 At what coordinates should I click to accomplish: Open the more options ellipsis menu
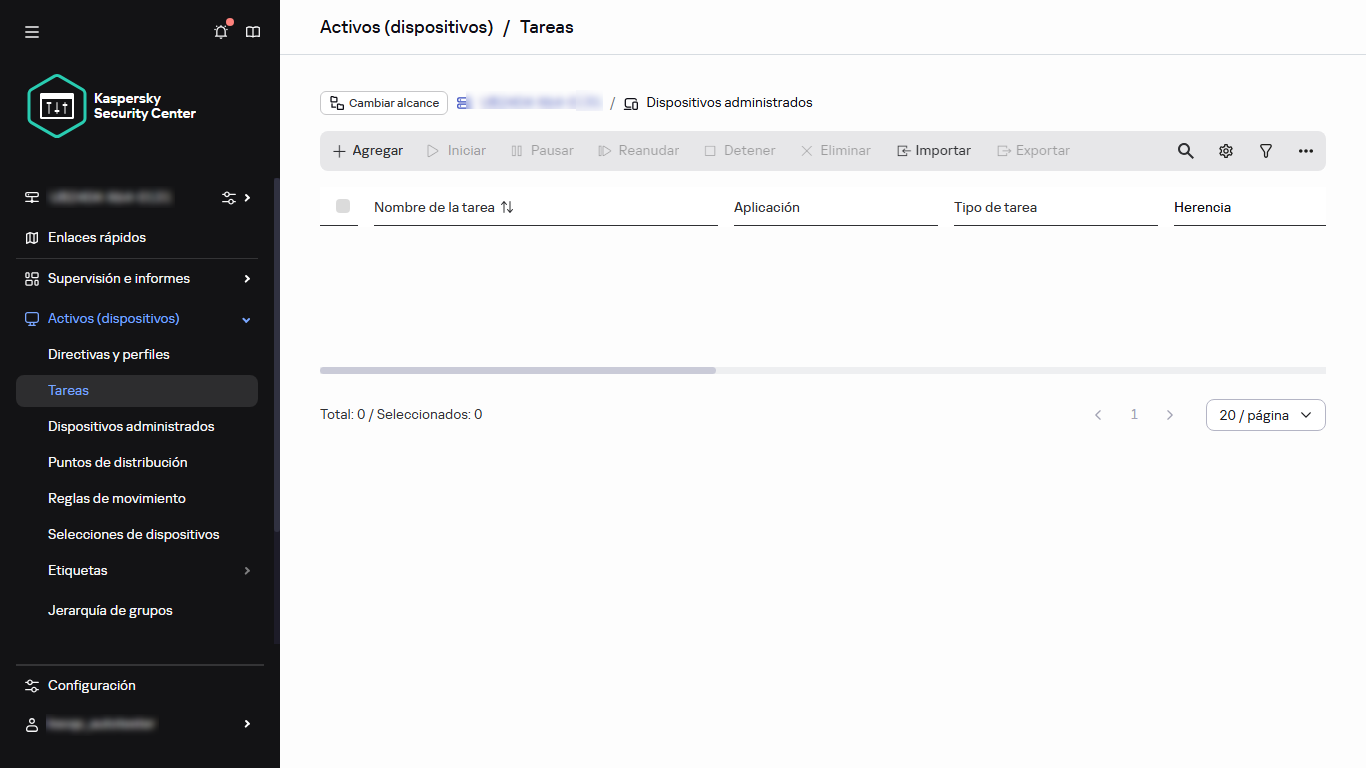click(x=1306, y=151)
